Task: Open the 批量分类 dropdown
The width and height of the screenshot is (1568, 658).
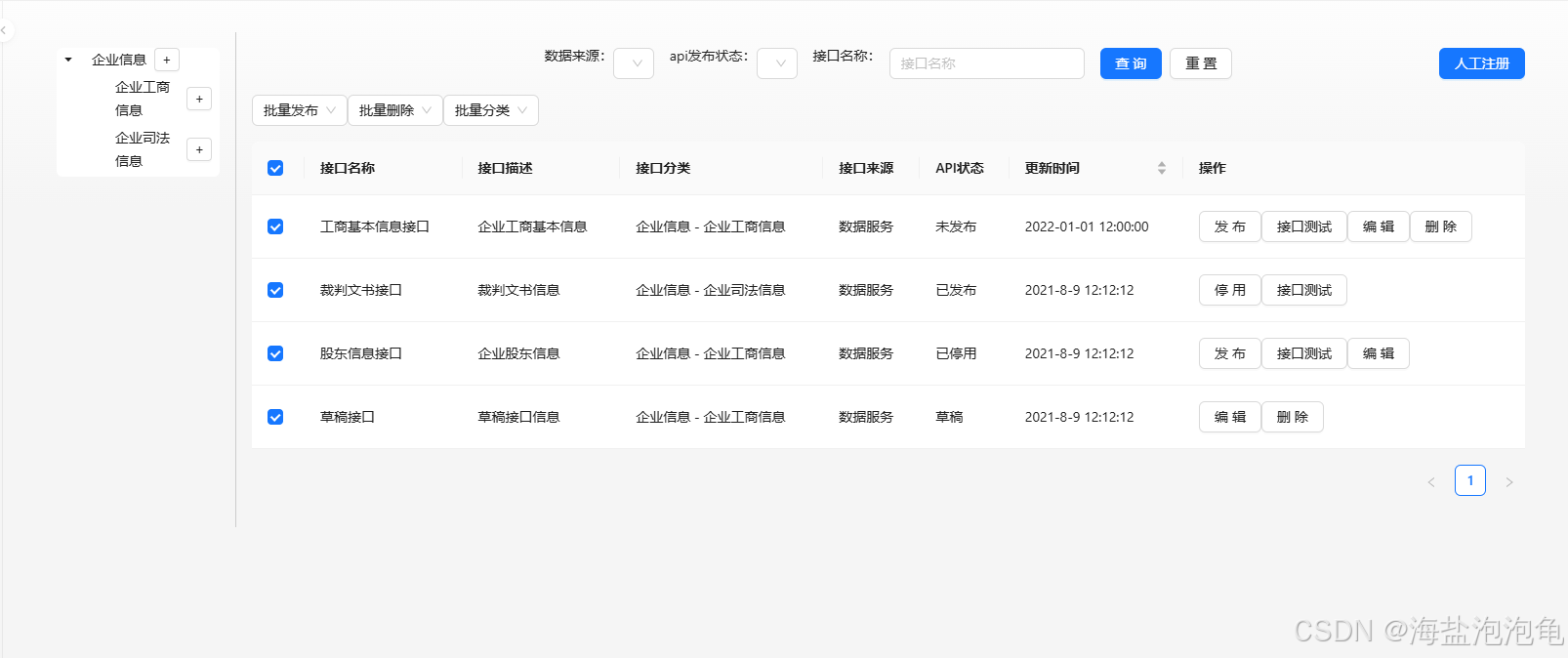Action: pyautogui.click(x=491, y=110)
